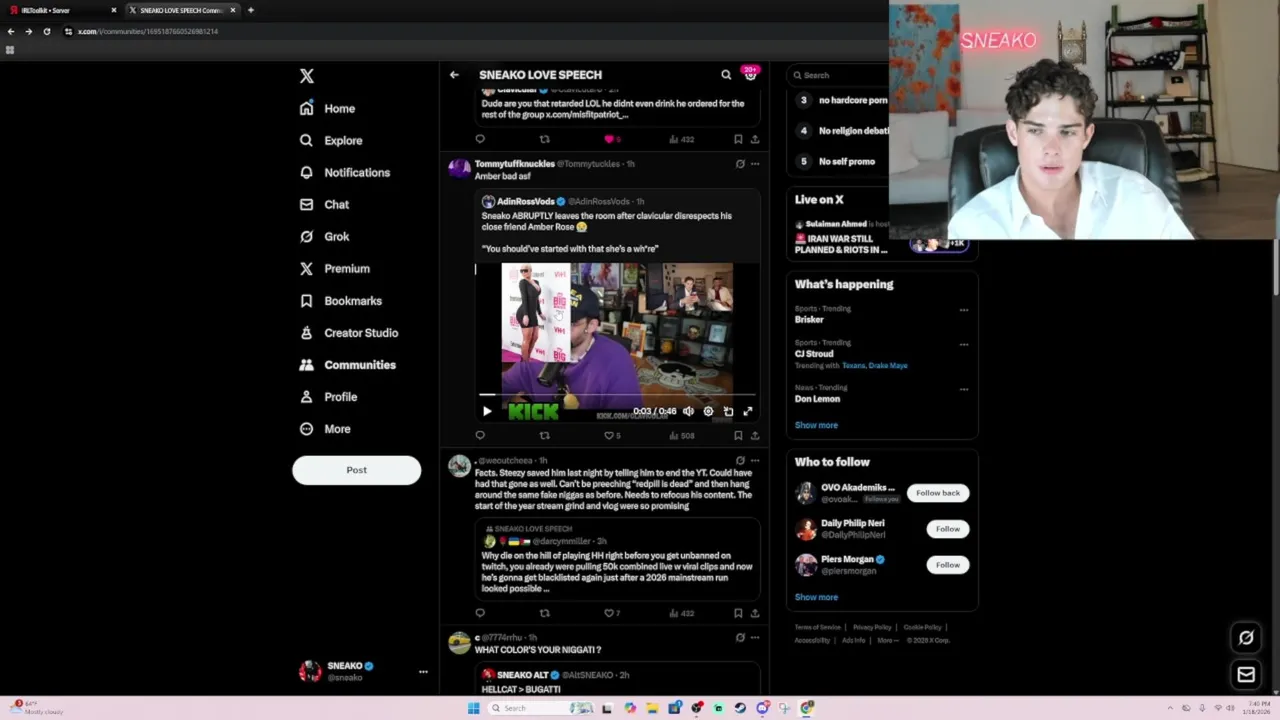Switch to the IRLToolkit Server tab
1280x720 pixels.
click(x=60, y=10)
